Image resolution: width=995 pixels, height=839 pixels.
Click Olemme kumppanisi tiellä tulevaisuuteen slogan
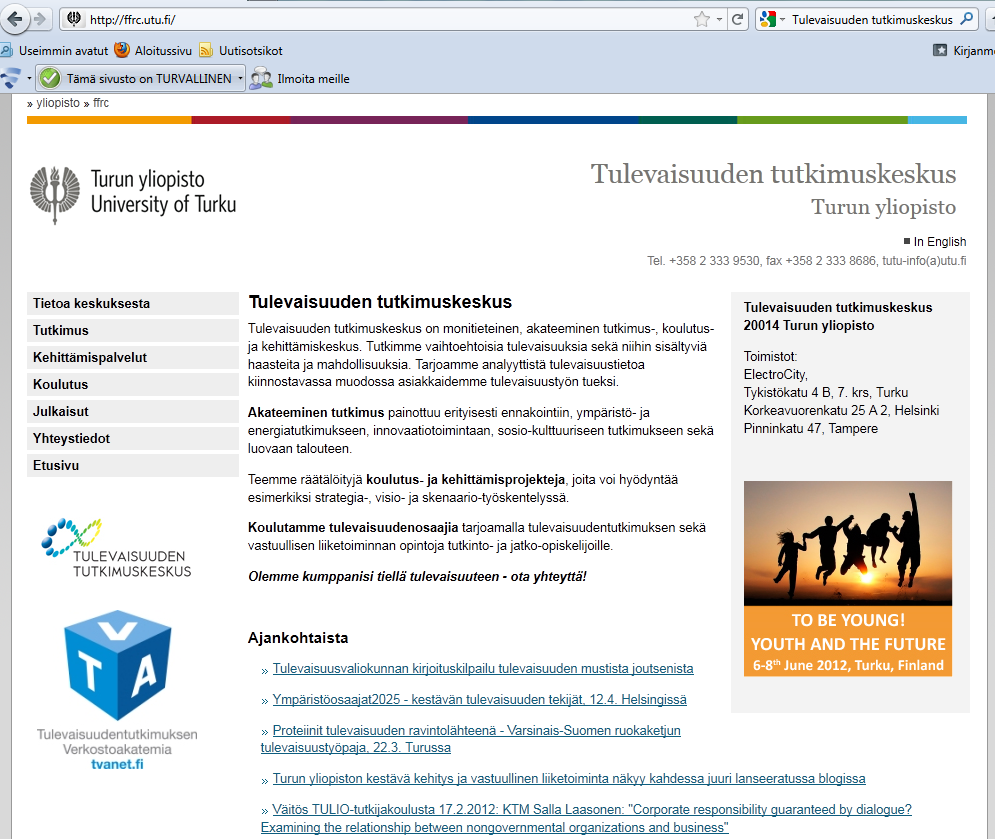[x=417, y=576]
